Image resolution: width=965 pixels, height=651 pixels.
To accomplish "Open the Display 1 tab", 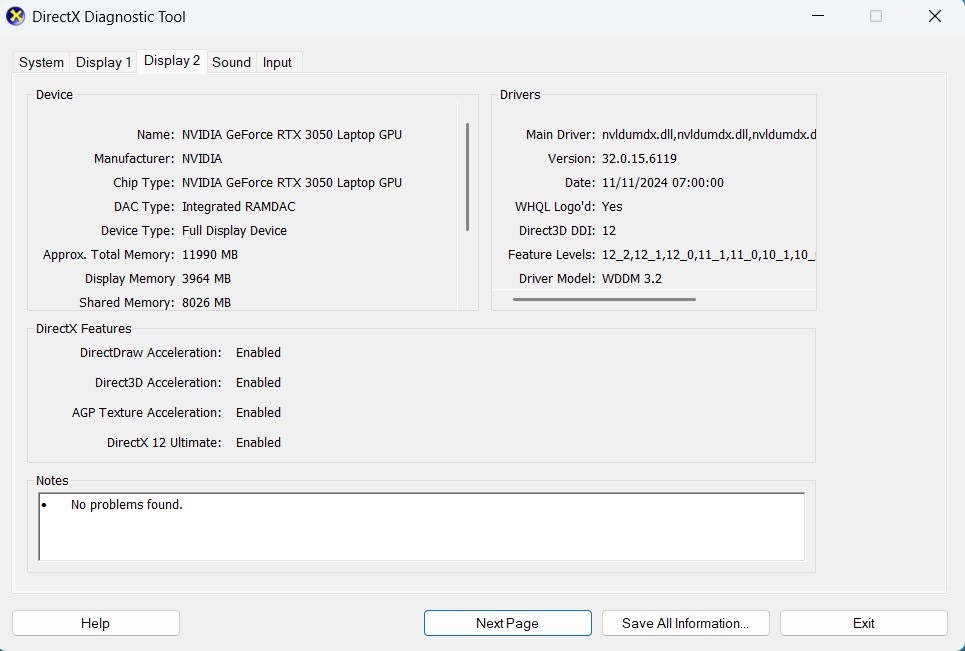I will pyautogui.click(x=103, y=62).
